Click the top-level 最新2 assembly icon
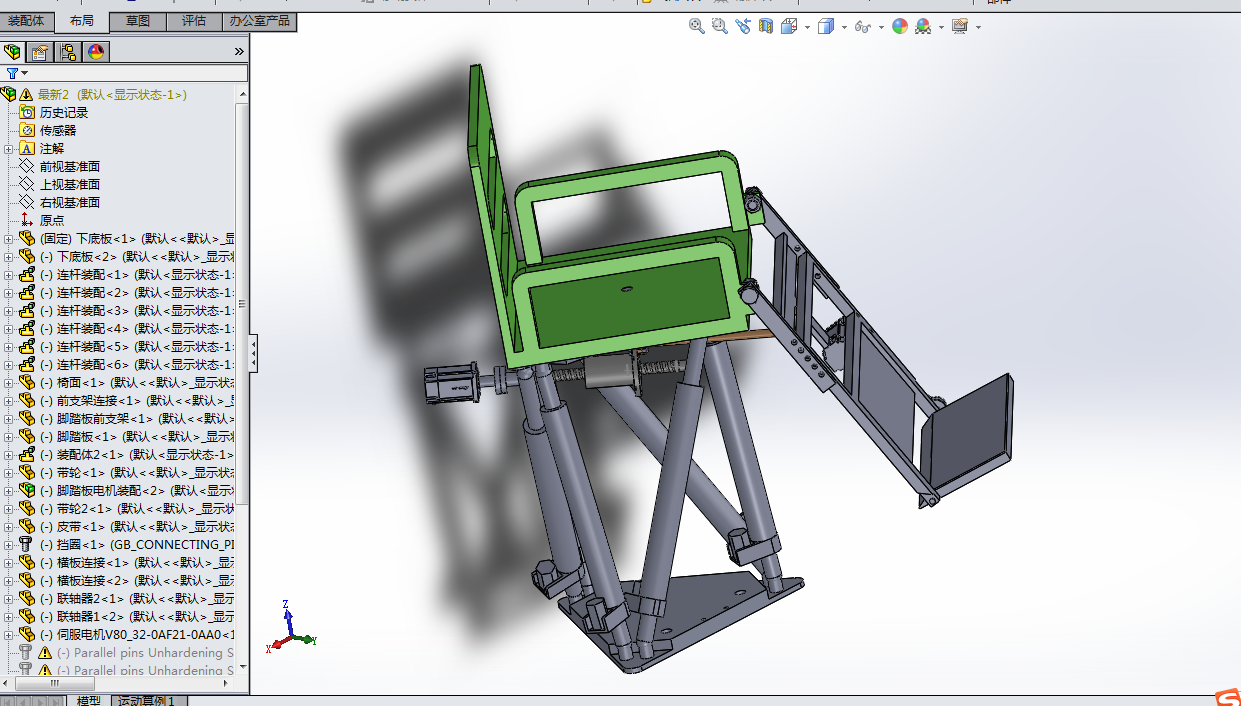This screenshot has height=706, width=1241. click(9, 94)
